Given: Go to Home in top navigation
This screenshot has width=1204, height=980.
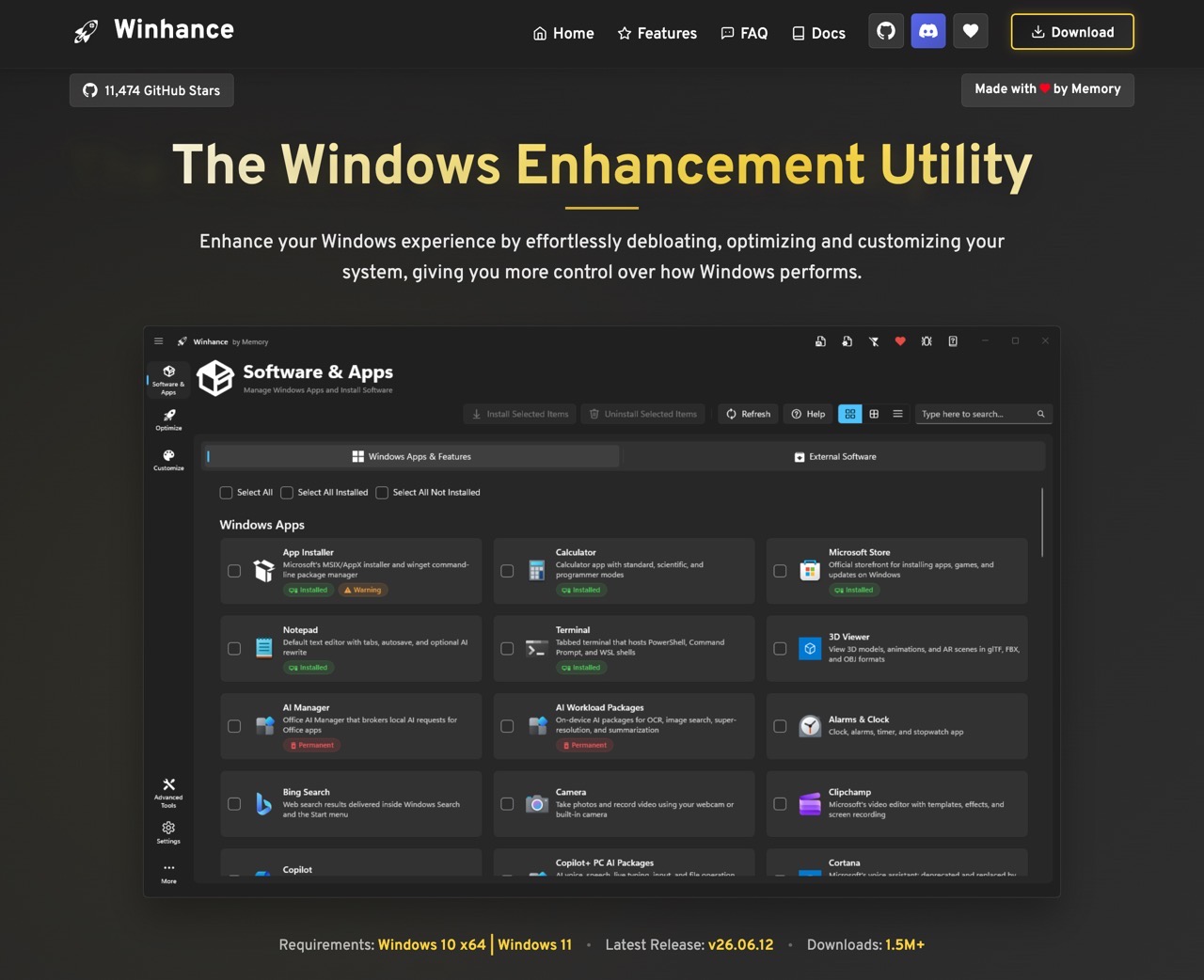Looking at the screenshot, I should (563, 33).
